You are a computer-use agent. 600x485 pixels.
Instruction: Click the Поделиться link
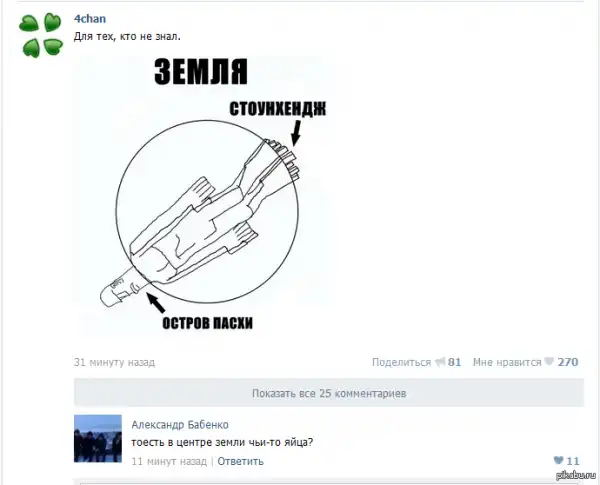point(401,362)
